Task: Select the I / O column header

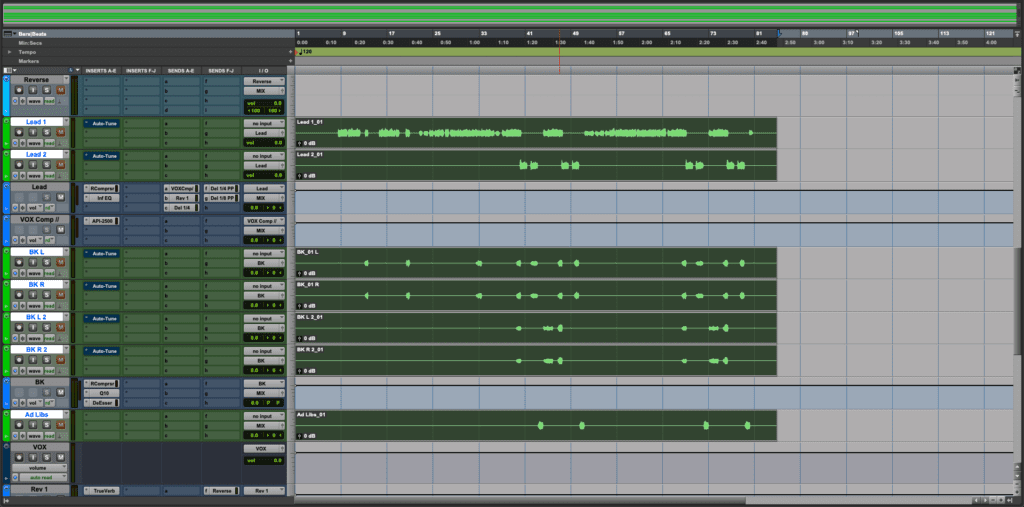Action: point(264,70)
